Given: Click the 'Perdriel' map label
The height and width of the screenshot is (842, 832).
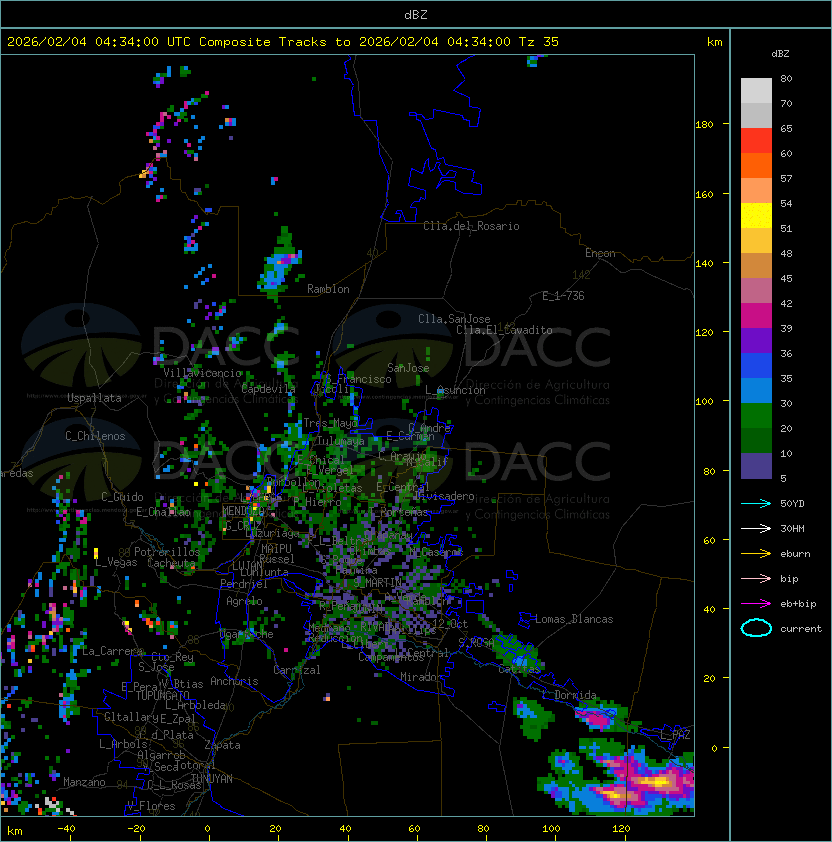Looking at the screenshot, I should pos(244,584).
